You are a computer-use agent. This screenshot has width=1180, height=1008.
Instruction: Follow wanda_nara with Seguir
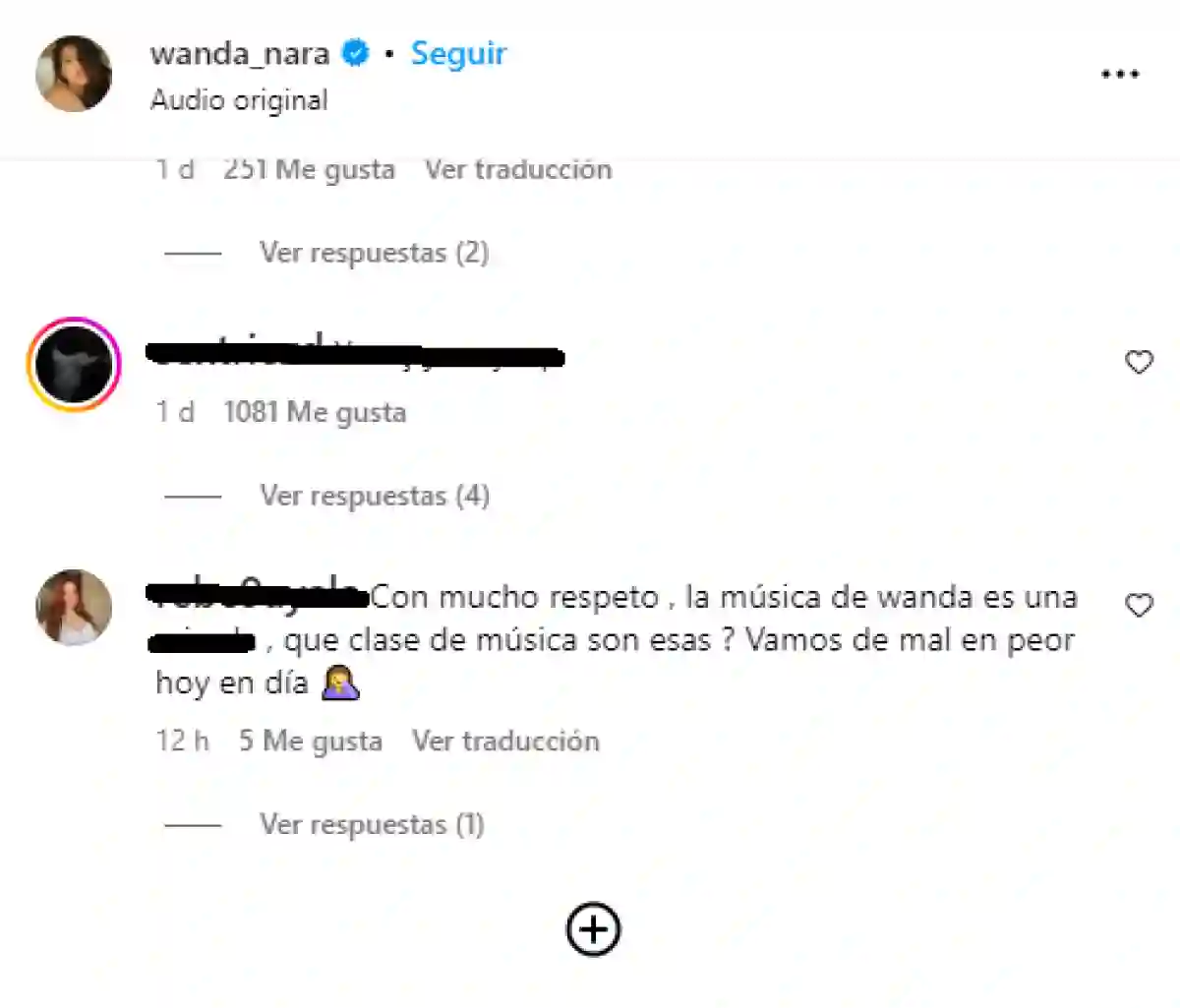click(x=458, y=53)
